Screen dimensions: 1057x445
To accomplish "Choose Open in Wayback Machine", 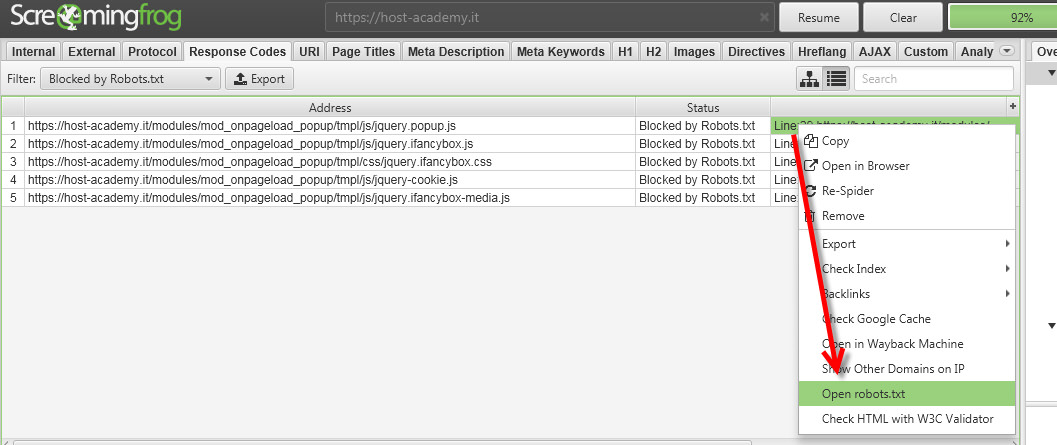I will click(907, 344).
